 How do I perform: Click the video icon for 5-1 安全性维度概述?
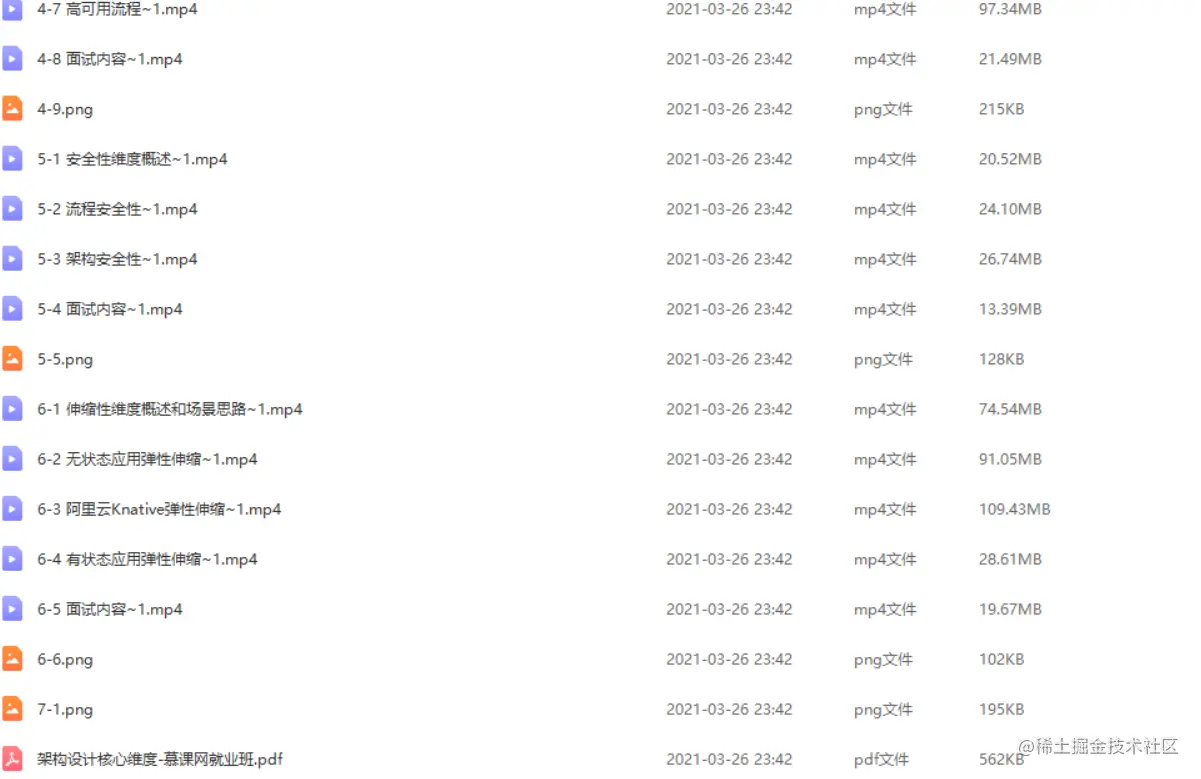[12, 159]
